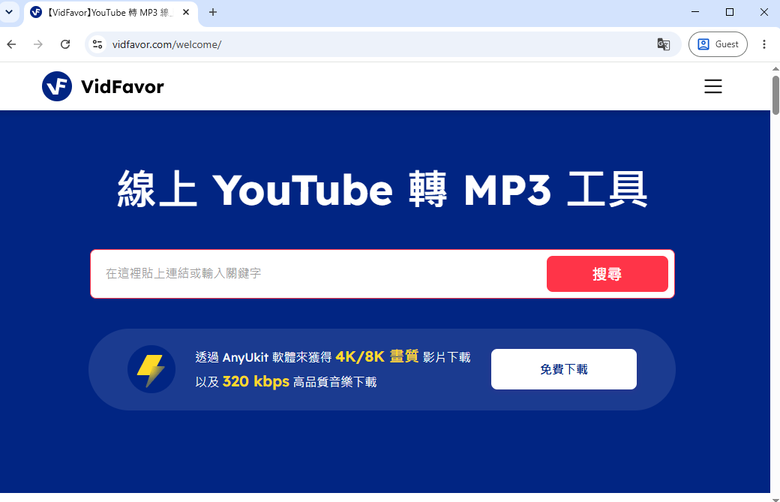This screenshot has height=502, width=780.
Task: Click into the paste link input field
Action: click(318, 274)
